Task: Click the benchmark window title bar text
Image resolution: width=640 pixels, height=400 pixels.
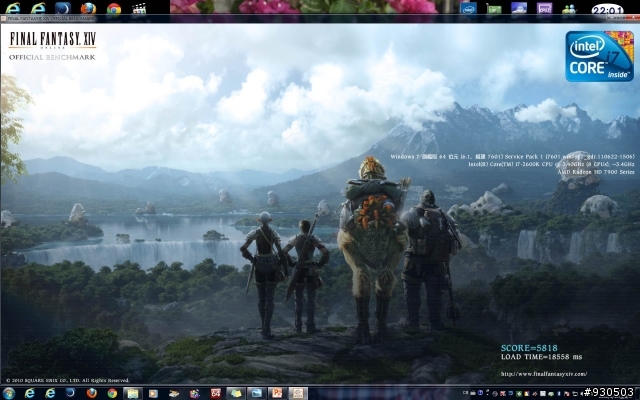Action: tap(51, 18)
